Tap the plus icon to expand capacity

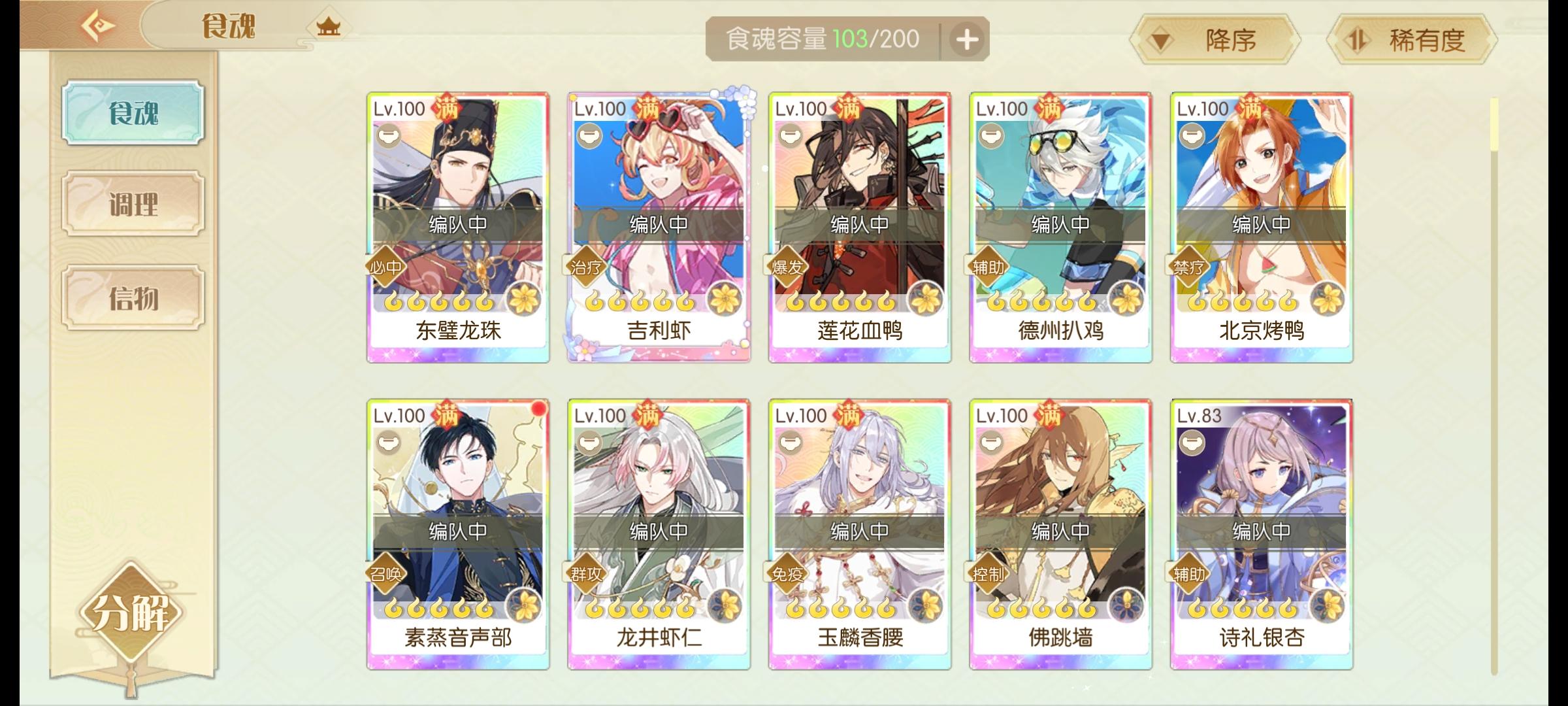coord(967,40)
